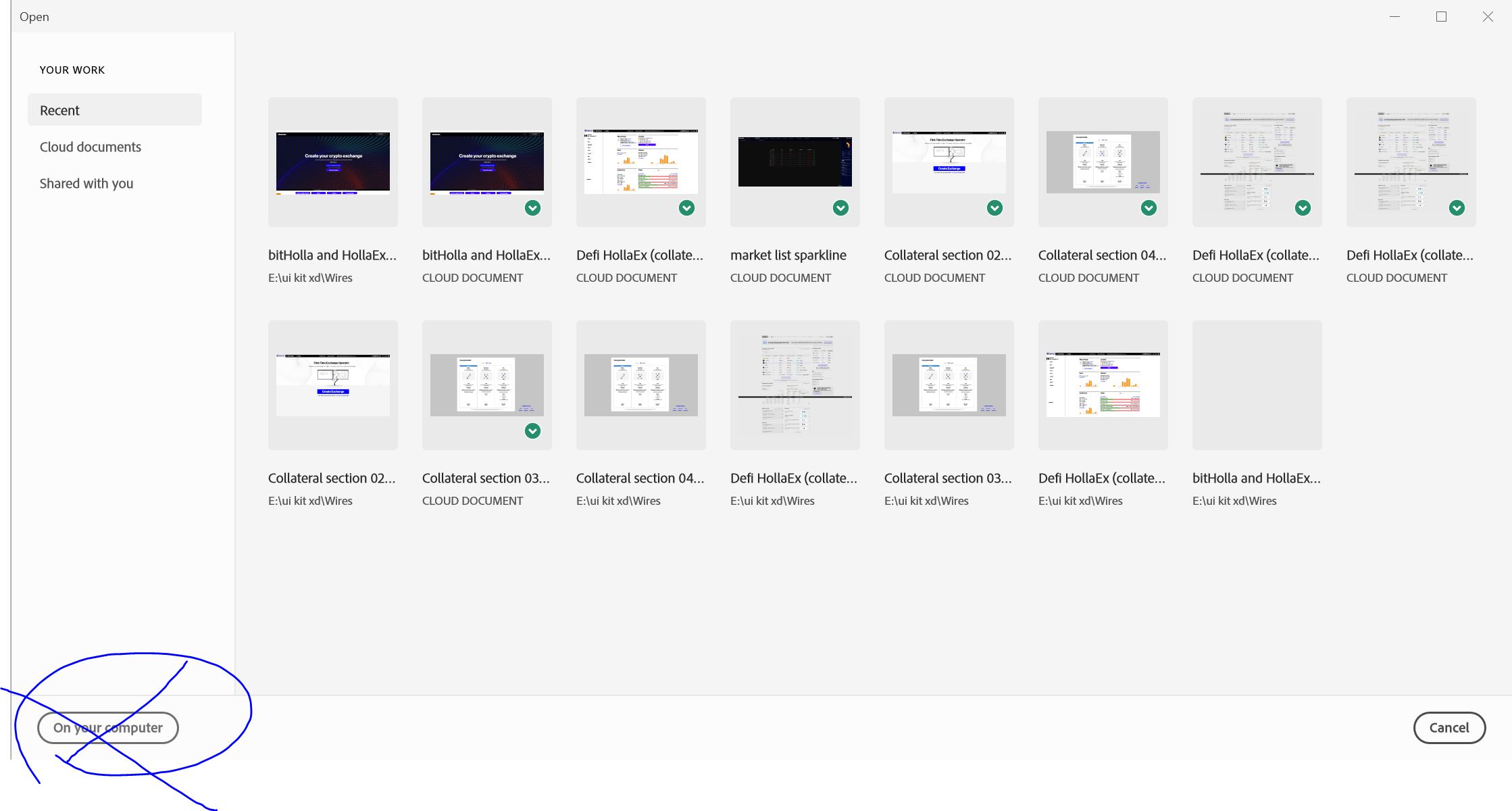Screen dimensions: 1512x811
Task: Click the sync icon on the last Defi HollaEx cloud document
Action: point(1457,208)
